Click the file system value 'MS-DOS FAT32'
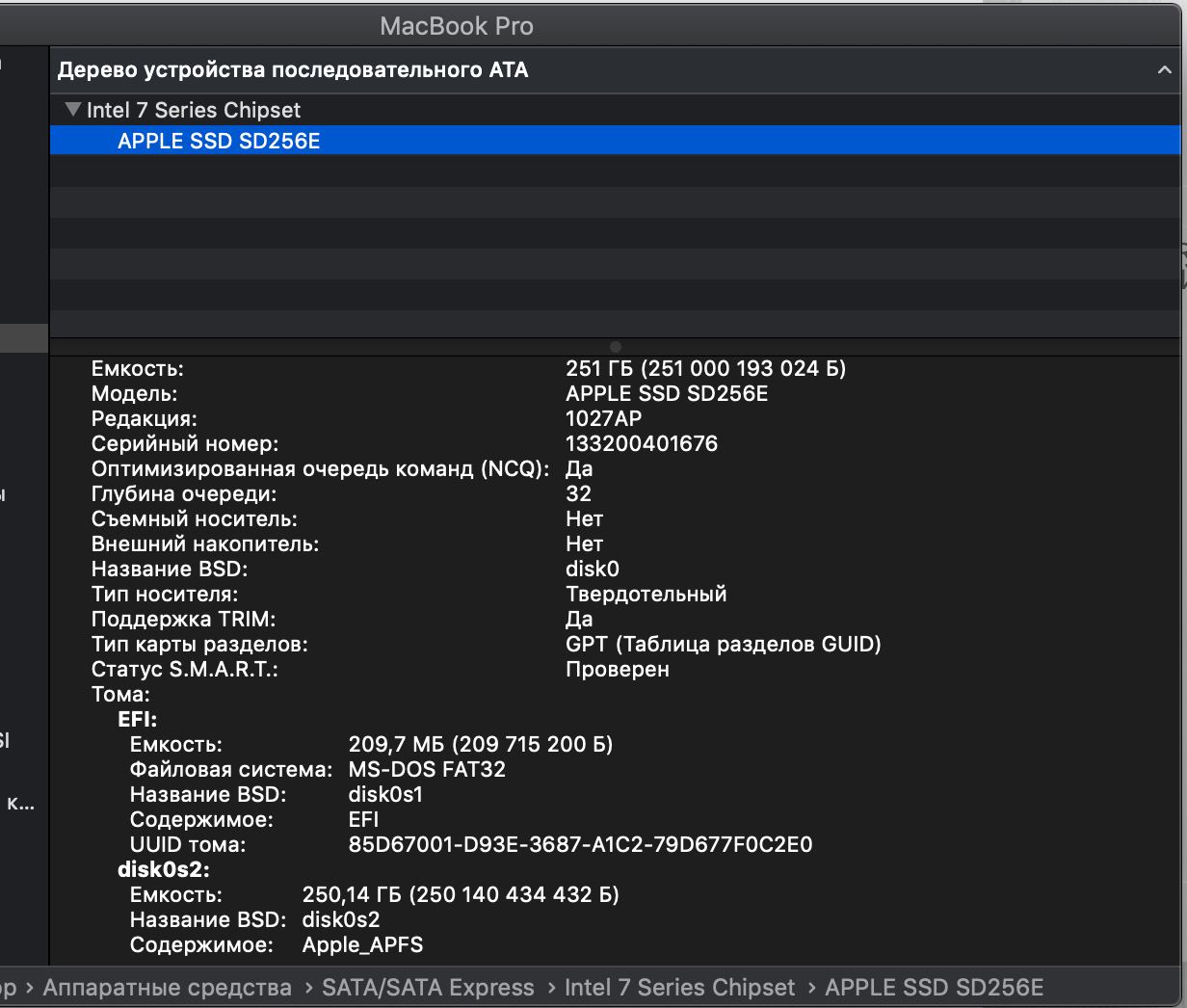Viewport: 1187px width, 1008px height. (427, 770)
